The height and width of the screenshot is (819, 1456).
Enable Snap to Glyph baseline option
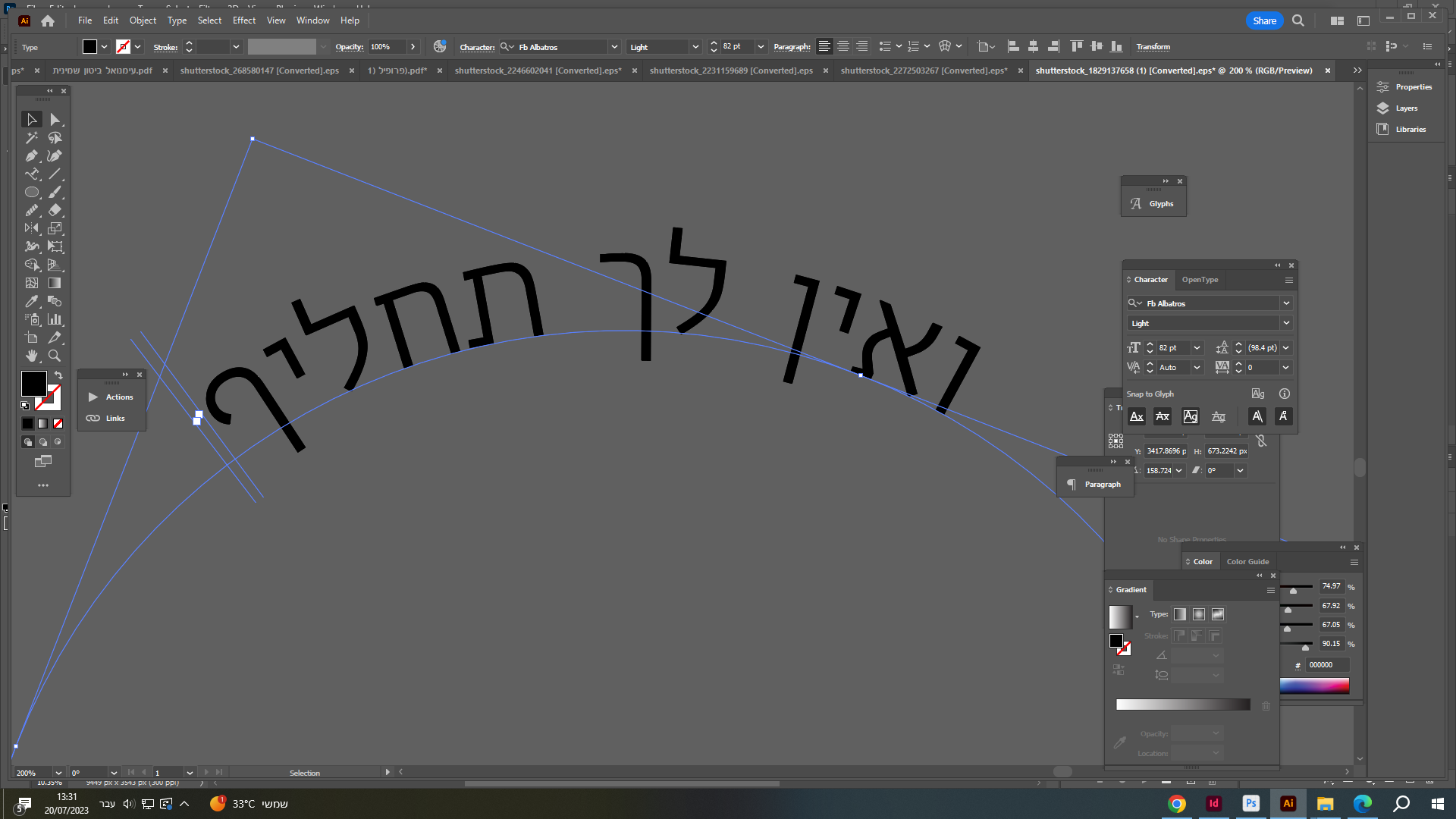(1136, 416)
